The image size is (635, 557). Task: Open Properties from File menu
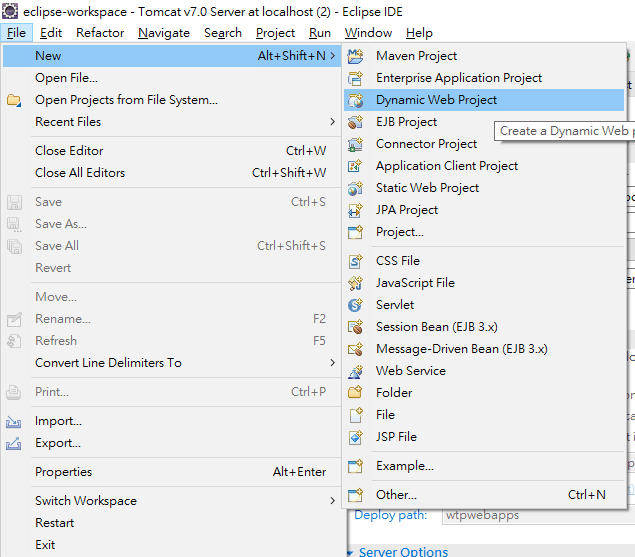point(172,472)
